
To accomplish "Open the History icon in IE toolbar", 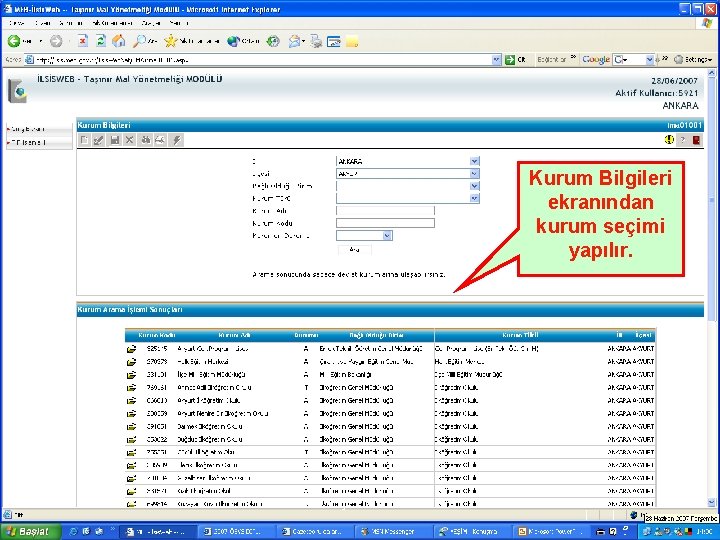I will [273, 41].
